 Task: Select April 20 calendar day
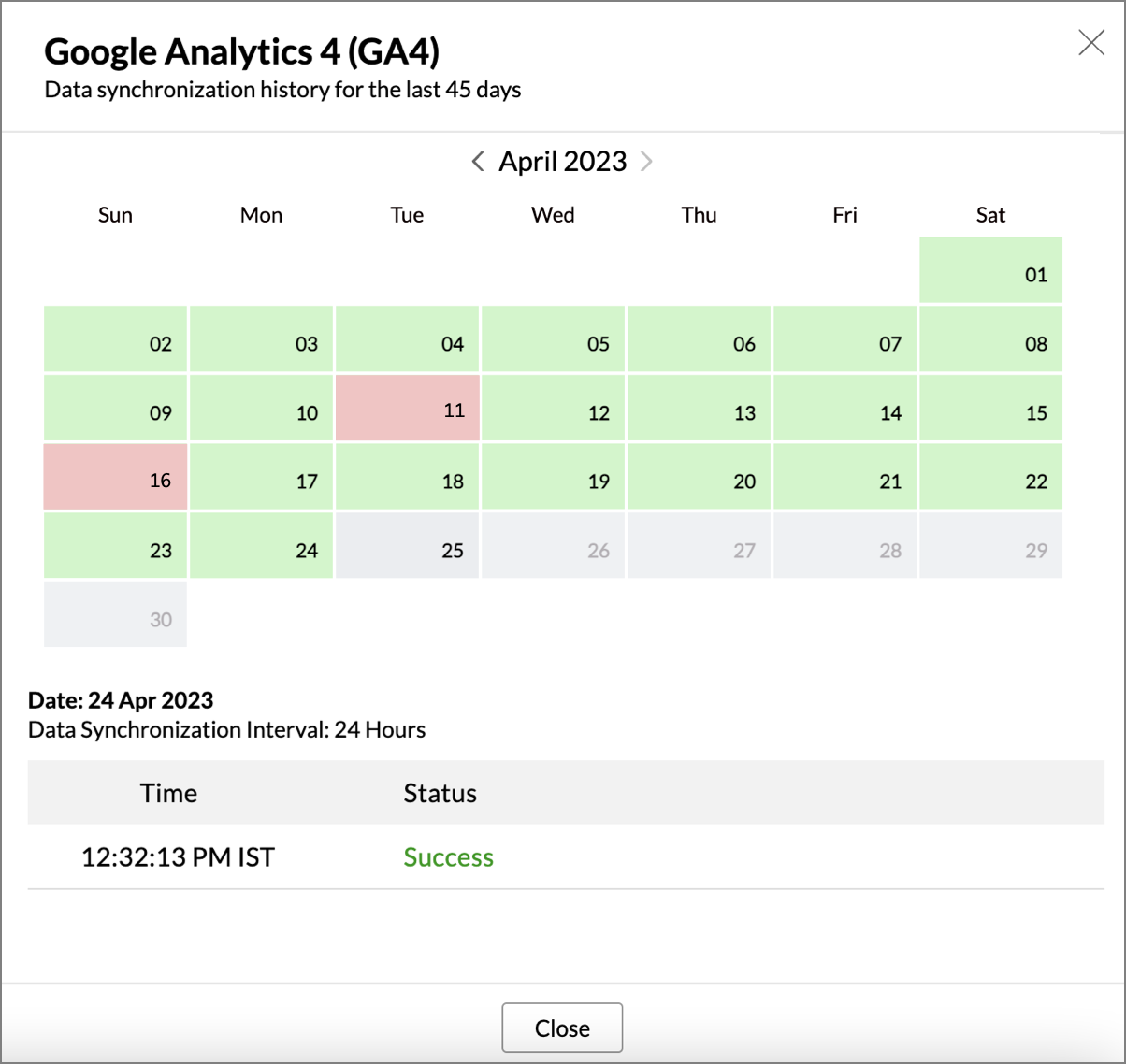[x=700, y=477]
